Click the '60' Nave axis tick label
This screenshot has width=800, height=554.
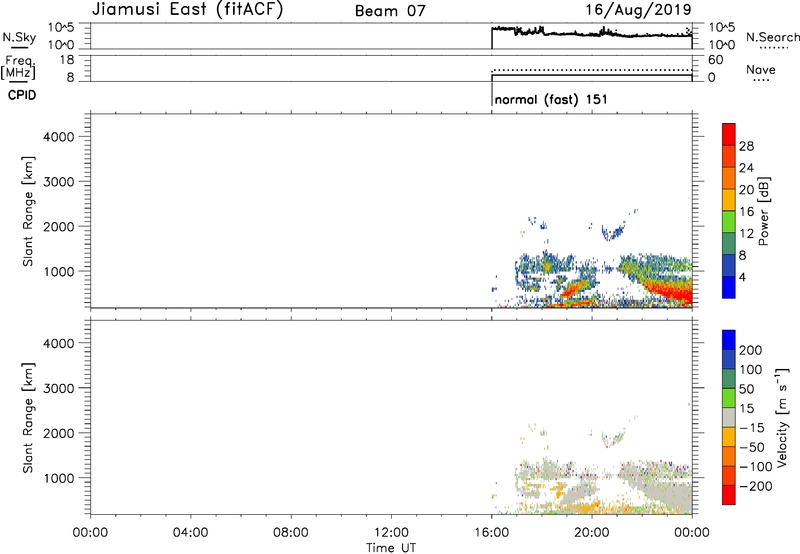tap(715, 60)
